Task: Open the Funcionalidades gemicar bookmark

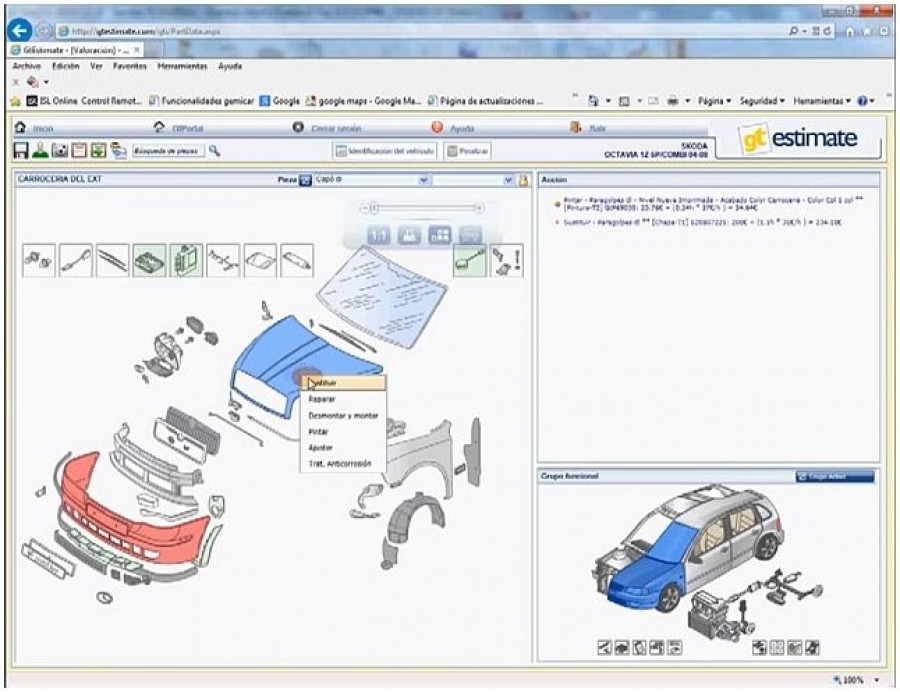Action: click(x=201, y=101)
